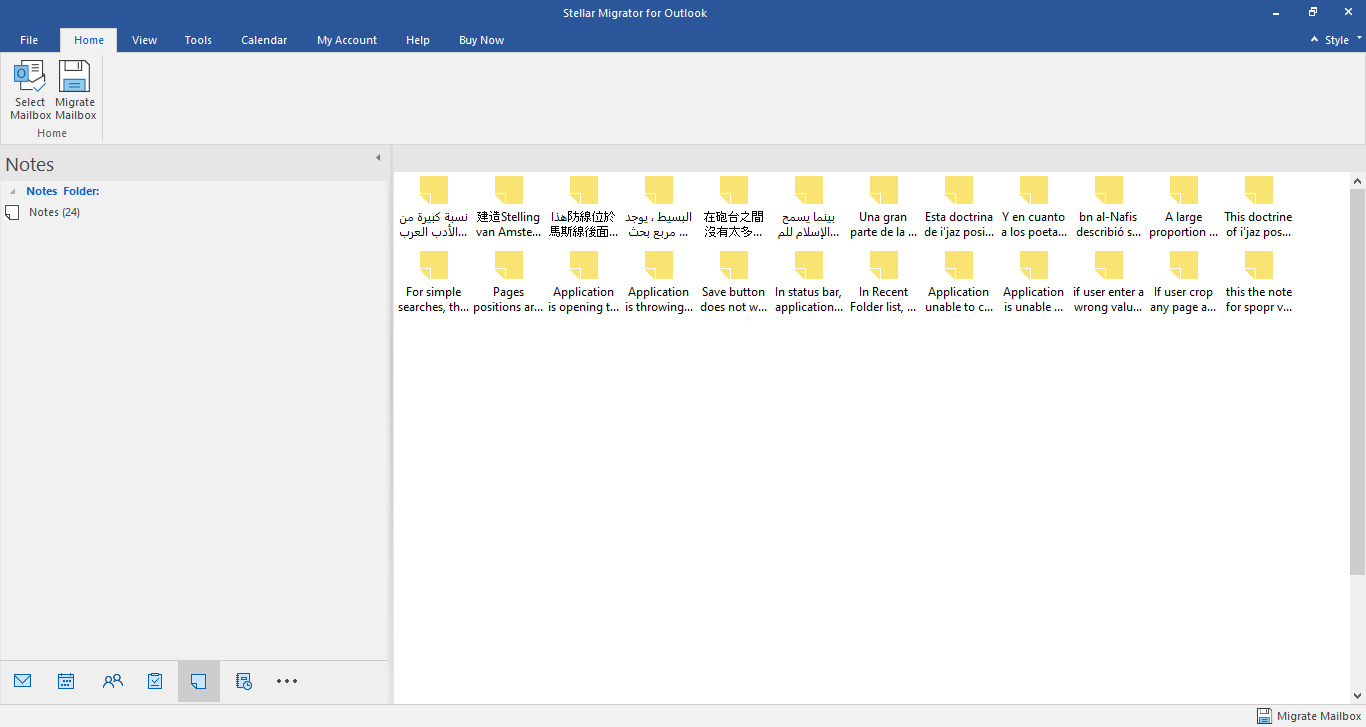1366x727 pixels.
Task: Open note 'Stelling van Amste'
Action: [x=508, y=208]
